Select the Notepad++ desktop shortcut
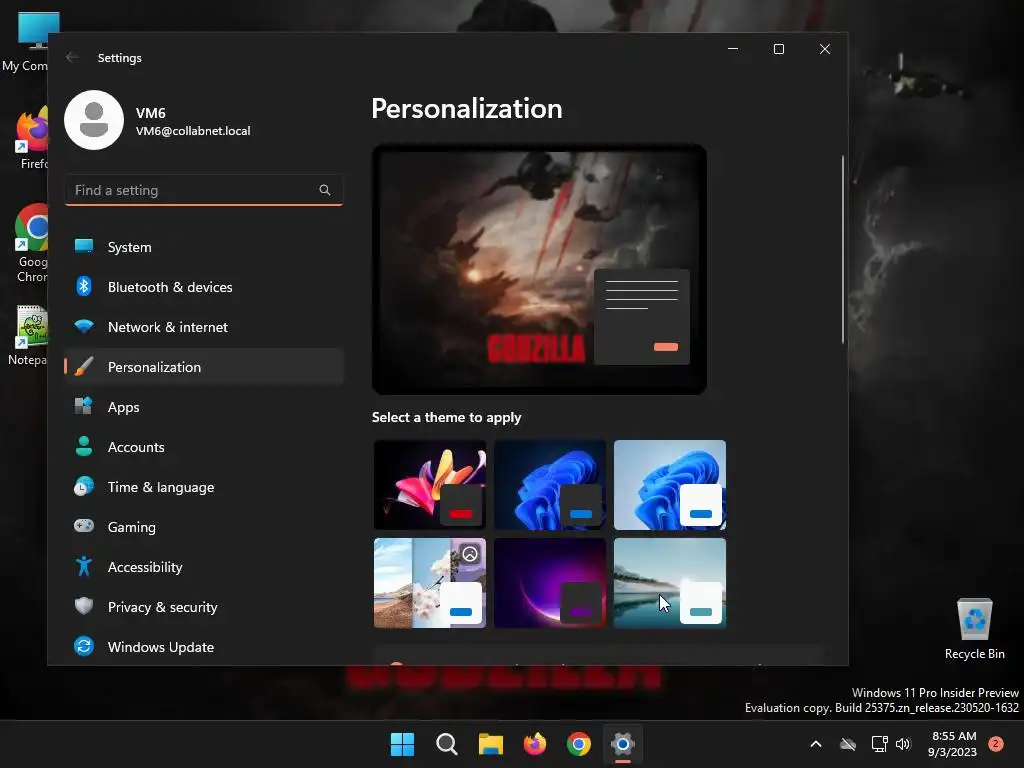The height and width of the screenshot is (768, 1024). (x=29, y=335)
